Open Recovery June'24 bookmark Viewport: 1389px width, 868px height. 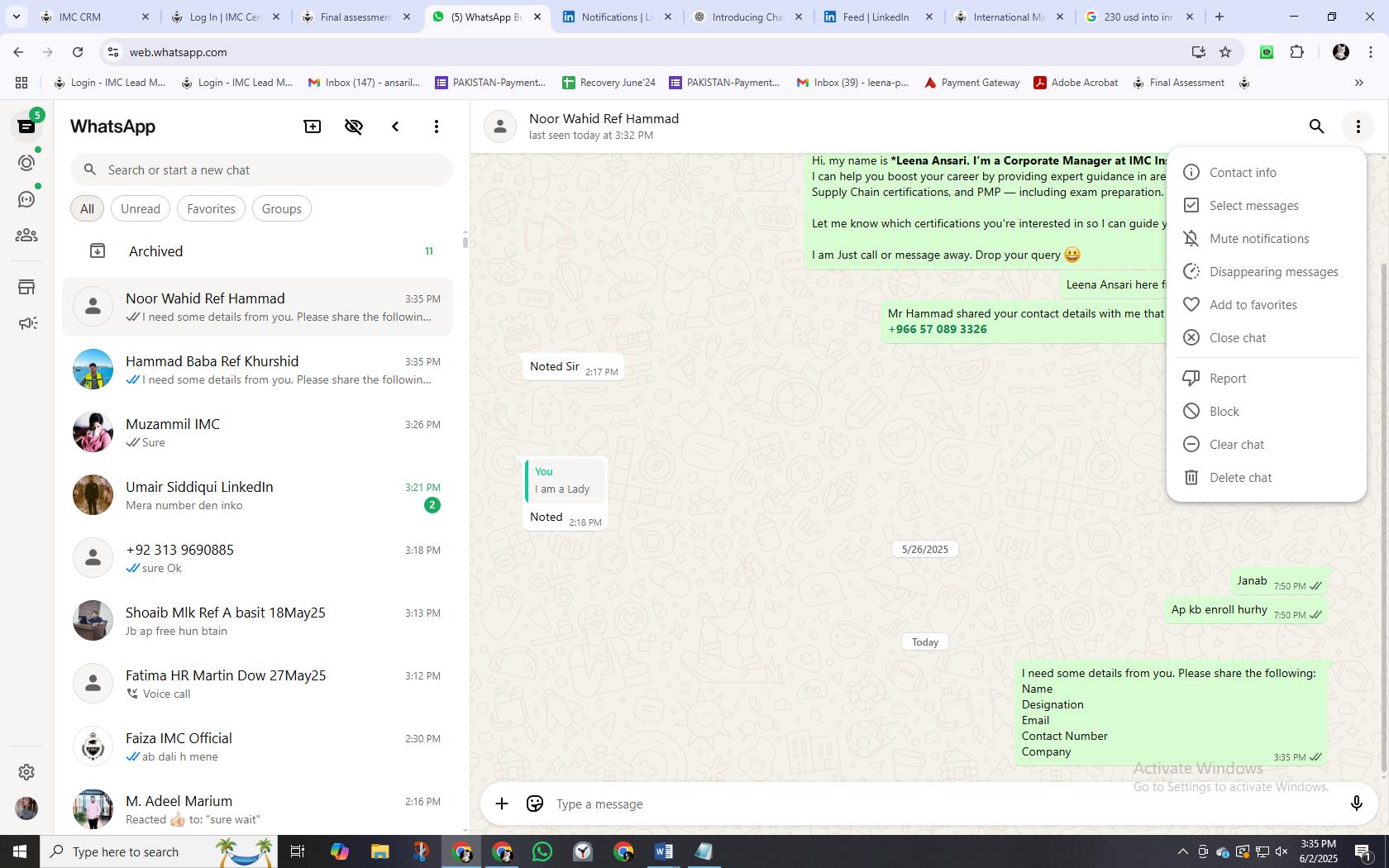pos(609,83)
